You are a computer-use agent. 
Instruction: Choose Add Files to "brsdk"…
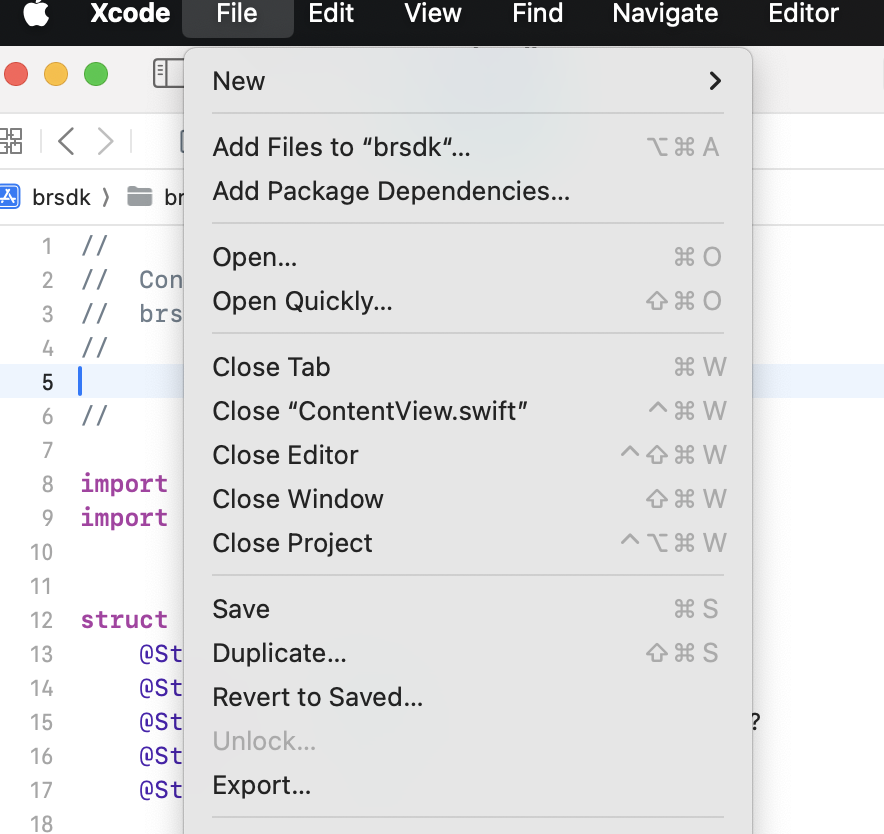(x=468, y=147)
